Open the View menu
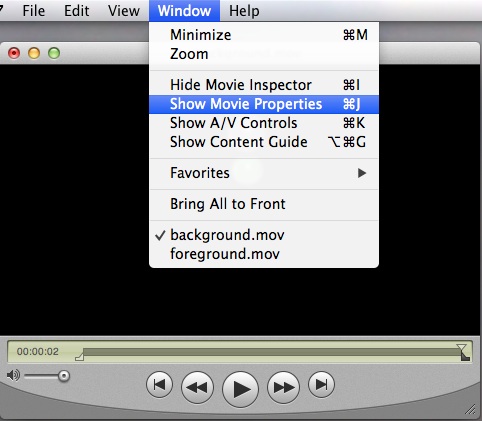This screenshot has width=482, height=421. [124, 11]
